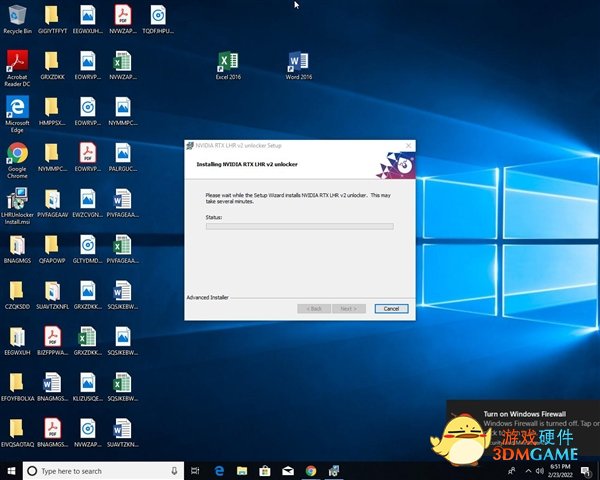Select the EFOYFBOLXA folder
Screen dimensions: 600x480
[x=17, y=387]
